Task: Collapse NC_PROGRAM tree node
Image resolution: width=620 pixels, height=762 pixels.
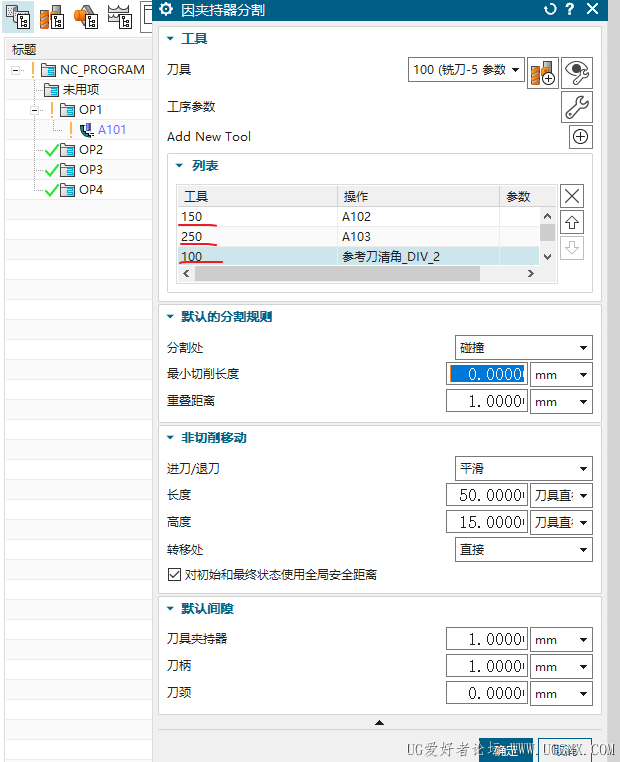Action: tap(15, 70)
